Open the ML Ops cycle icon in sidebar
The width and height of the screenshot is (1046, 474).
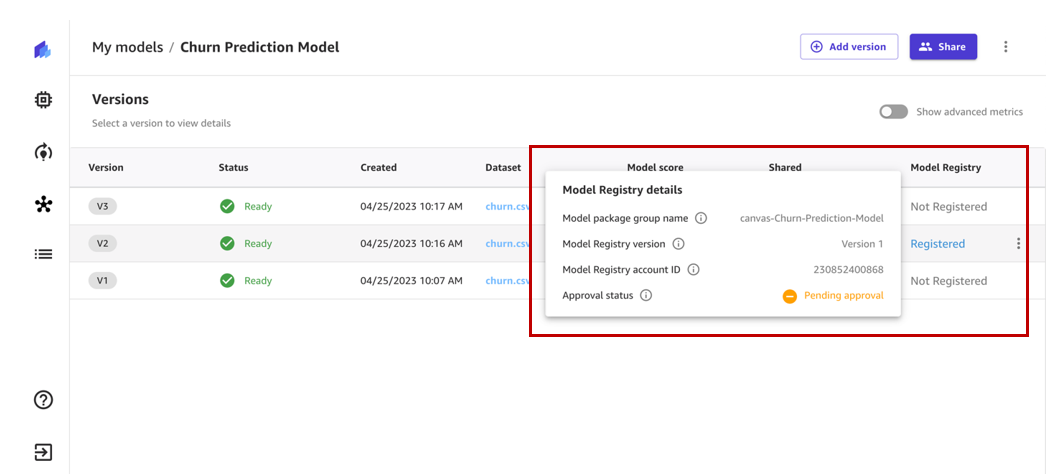(43, 152)
